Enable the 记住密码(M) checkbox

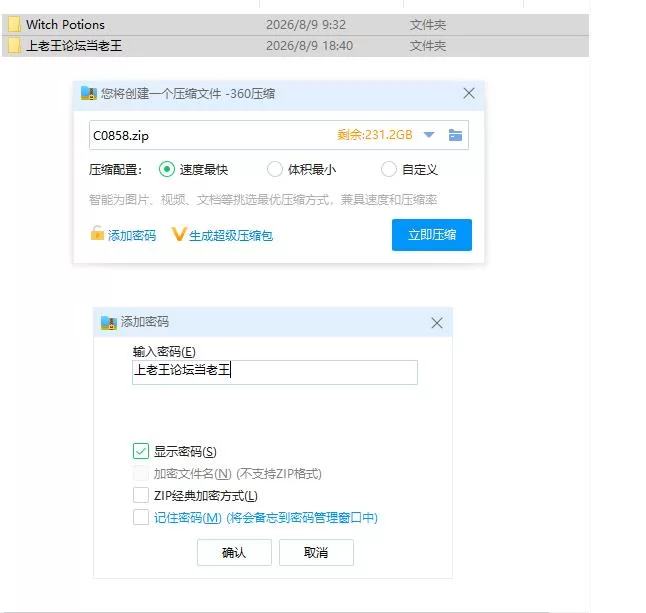coord(141,517)
